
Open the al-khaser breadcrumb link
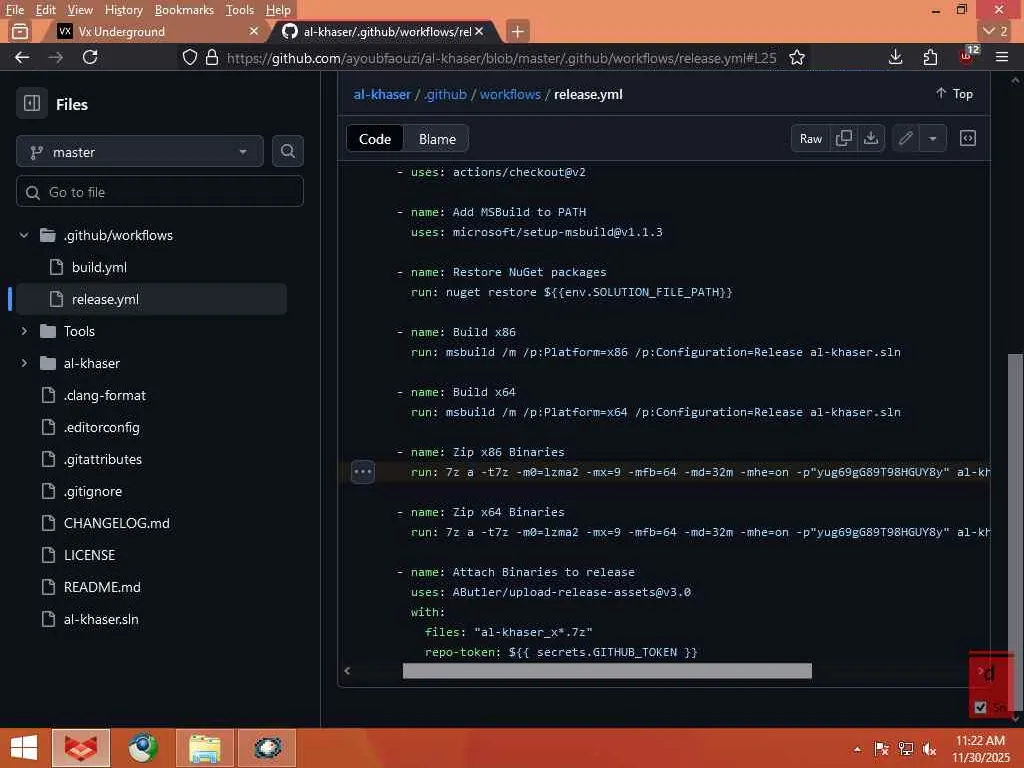[x=382, y=94]
